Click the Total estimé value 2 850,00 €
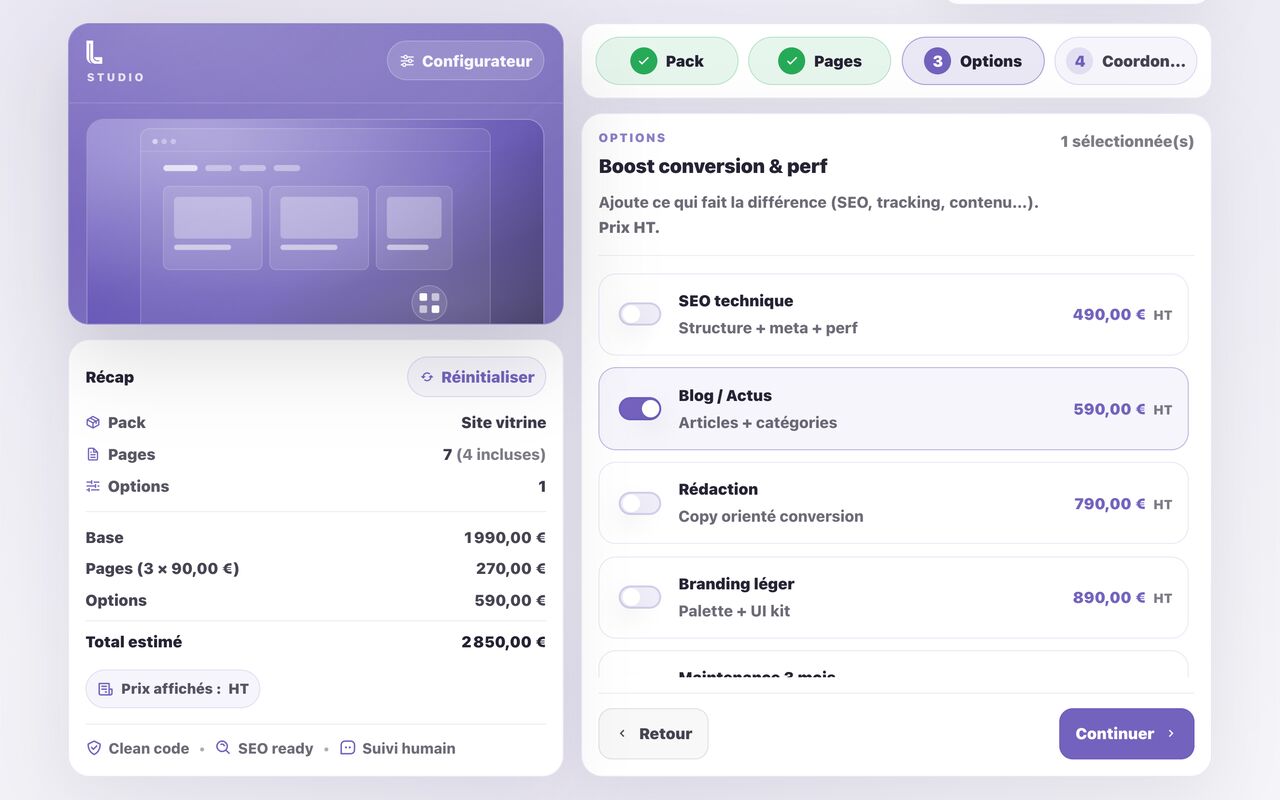The image size is (1280, 800). tap(503, 642)
